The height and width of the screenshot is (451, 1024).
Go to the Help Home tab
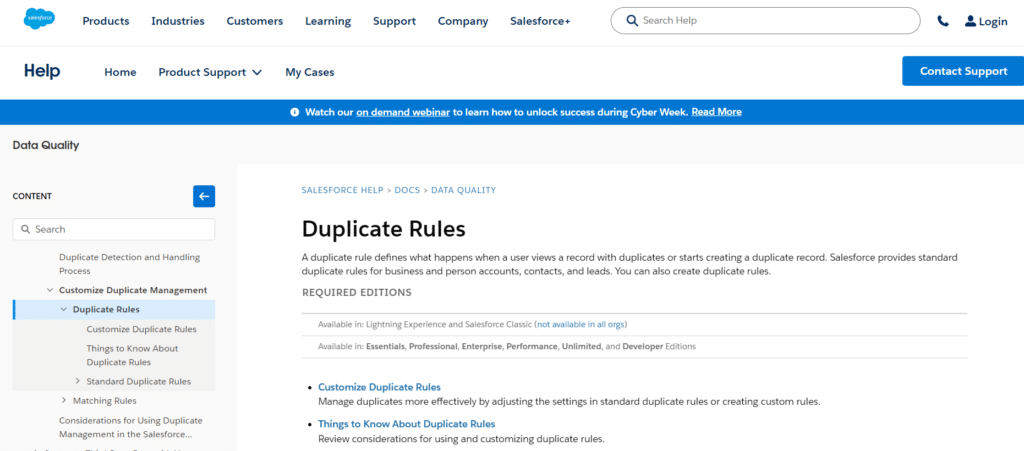pos(120,72)
